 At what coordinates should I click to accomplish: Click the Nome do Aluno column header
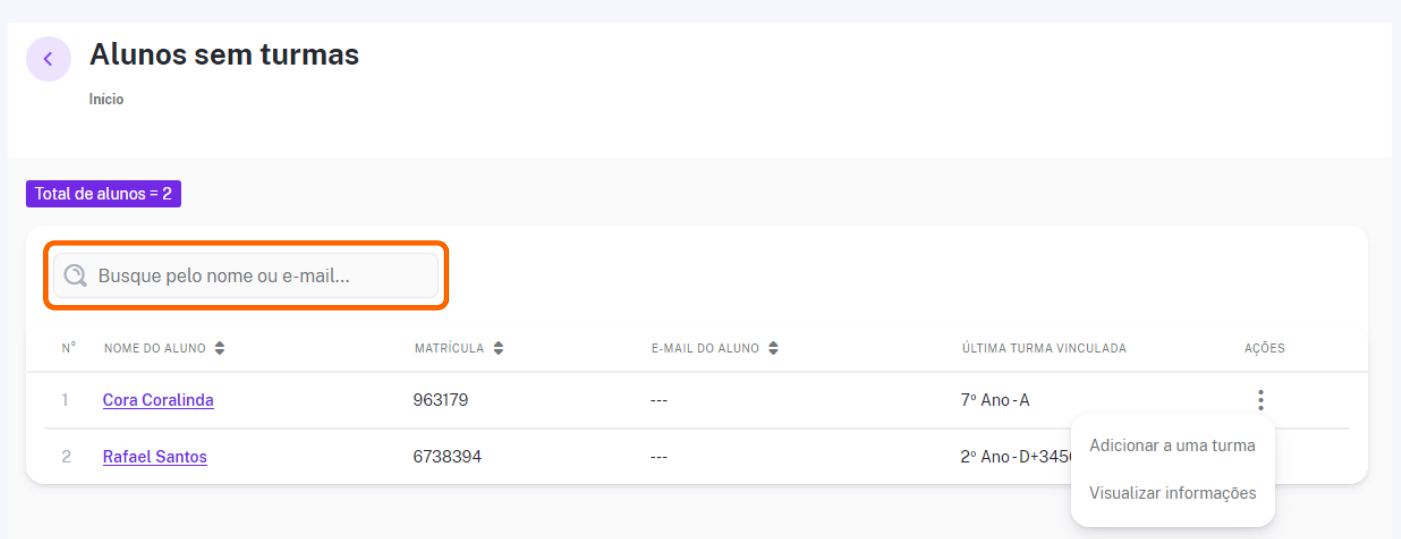click(x=155, y=348)
